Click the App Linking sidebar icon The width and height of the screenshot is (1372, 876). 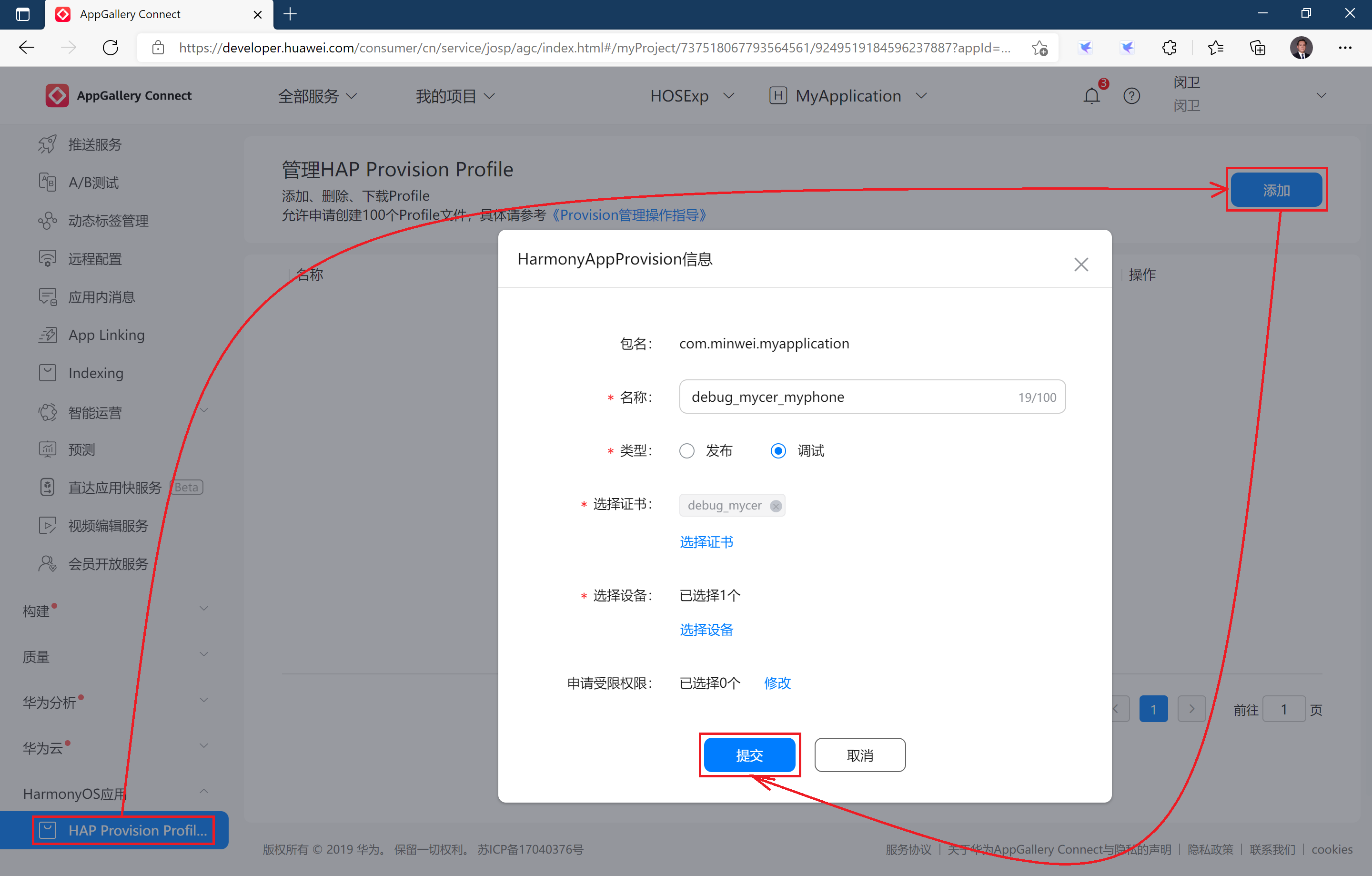click(47, 335)
